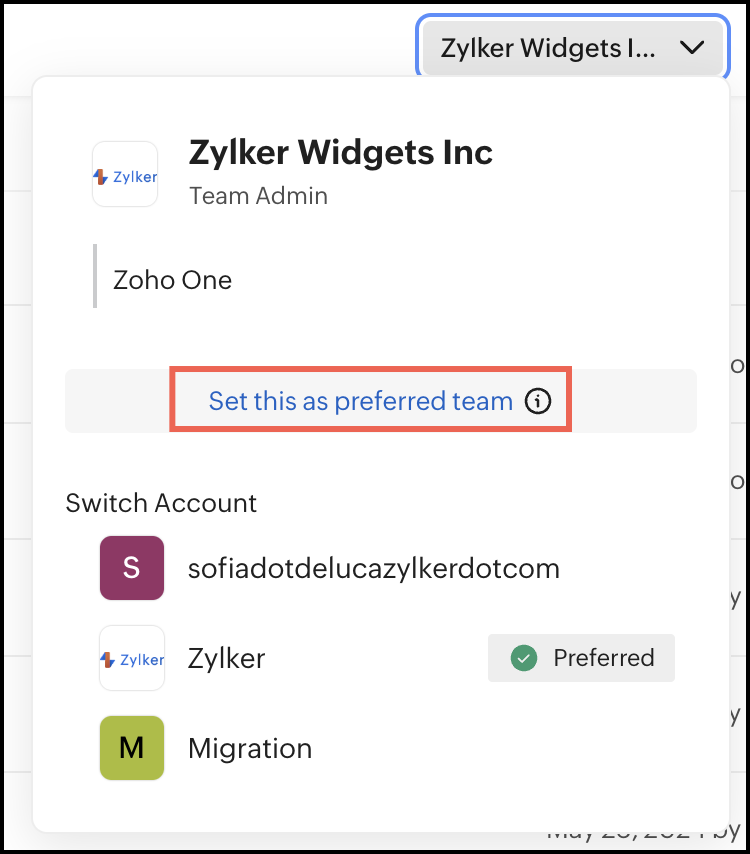The width and height of the screenshot is (750, 854).
Task: Click the purple S account avatar
Action: (132, 568)
